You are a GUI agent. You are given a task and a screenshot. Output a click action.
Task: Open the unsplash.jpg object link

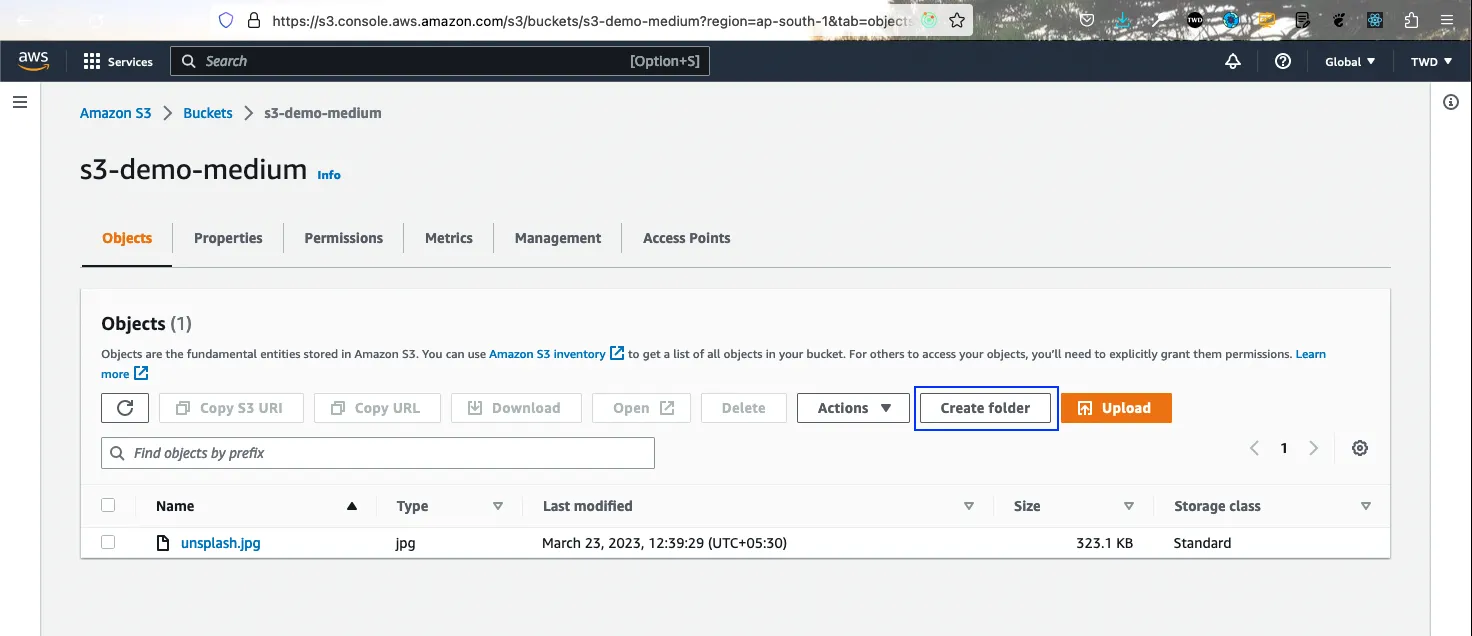click(x=221, y=543)
